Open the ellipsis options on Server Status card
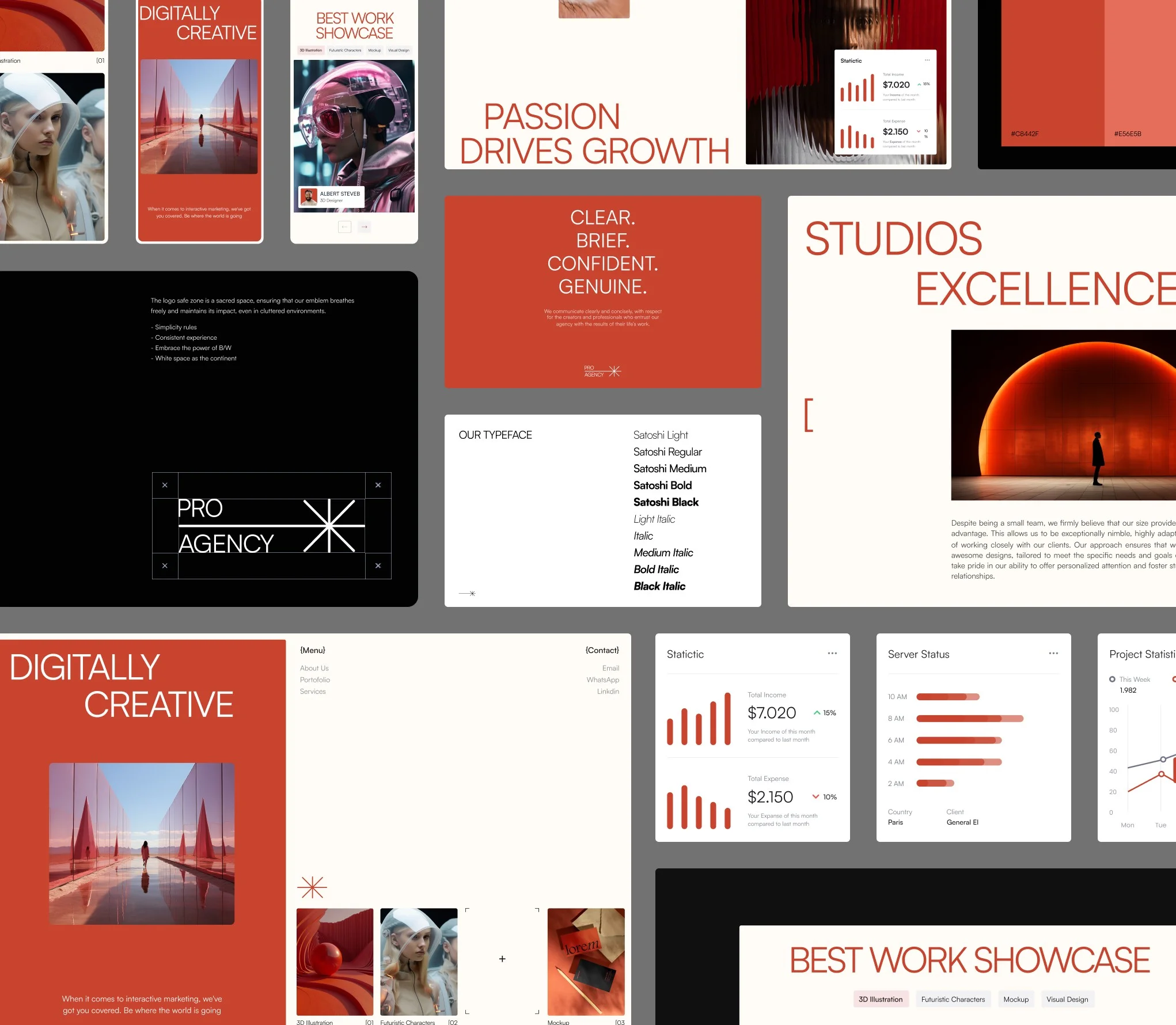Screen dimensions: 1176x1025 tap(1053, 653)
